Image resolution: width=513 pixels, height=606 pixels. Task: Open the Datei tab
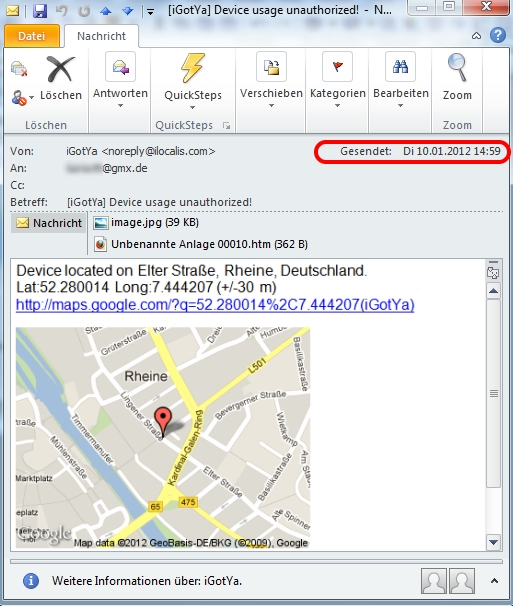(32, 36)
